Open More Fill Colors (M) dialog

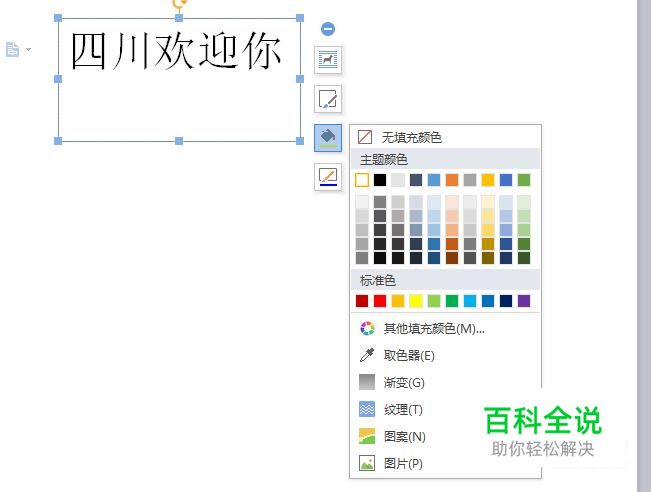[x=445, y=329]
